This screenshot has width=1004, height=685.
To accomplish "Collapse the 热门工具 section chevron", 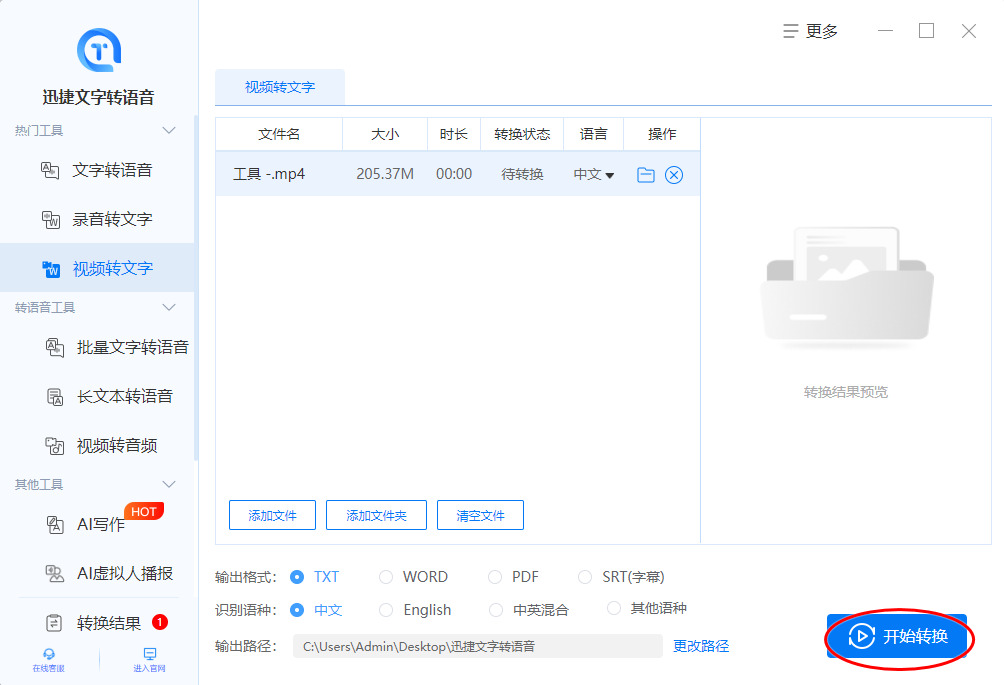I will (x=169, y=131).
